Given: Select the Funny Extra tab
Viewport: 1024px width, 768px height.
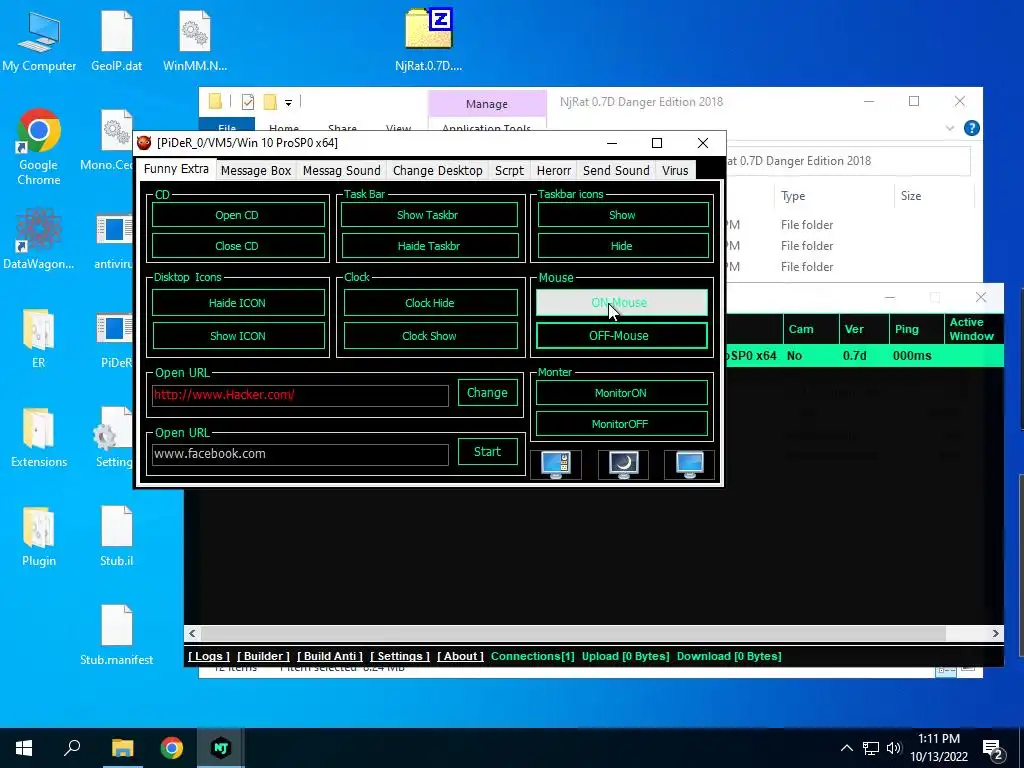Looking at the screenshot, I should click(x=176, y=168).
